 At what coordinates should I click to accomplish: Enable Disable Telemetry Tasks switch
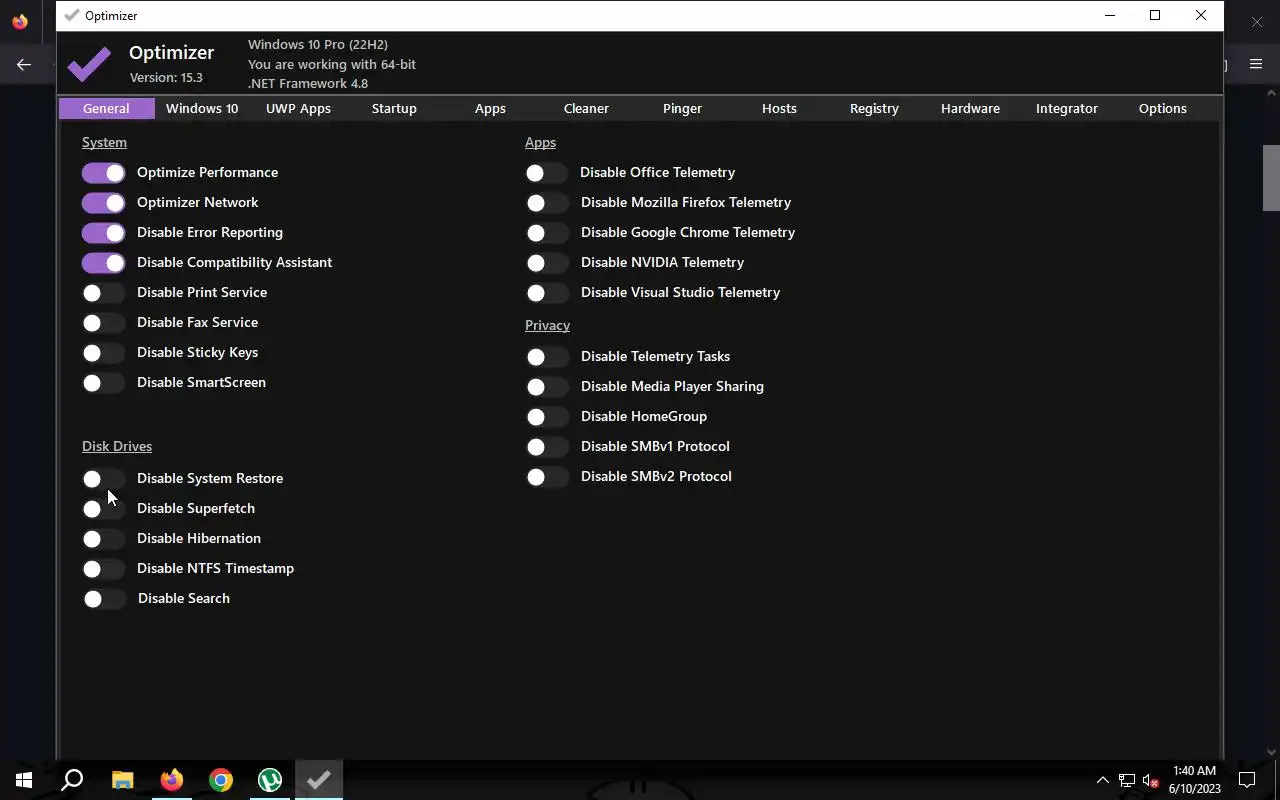coord(547,357)
